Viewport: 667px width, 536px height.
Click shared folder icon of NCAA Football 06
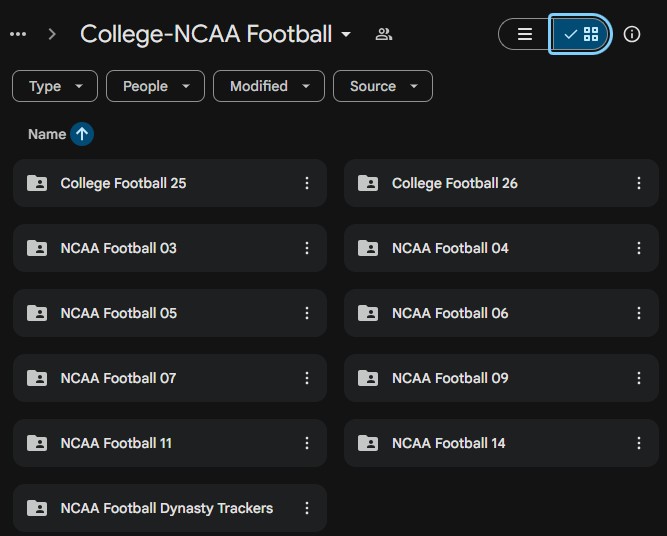click(x=368, y=313)
